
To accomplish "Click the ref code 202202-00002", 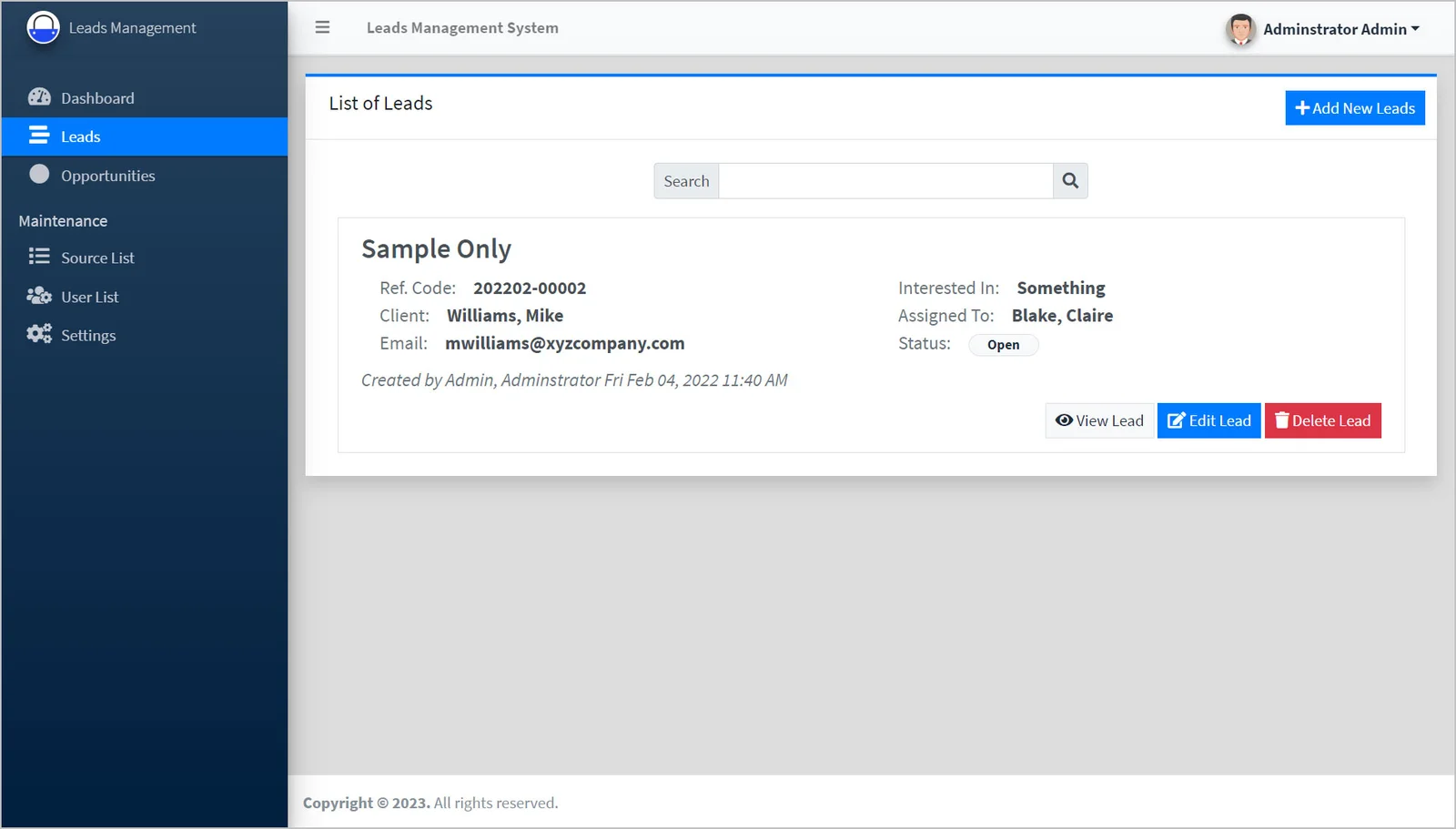I will (x=530, y=288).
